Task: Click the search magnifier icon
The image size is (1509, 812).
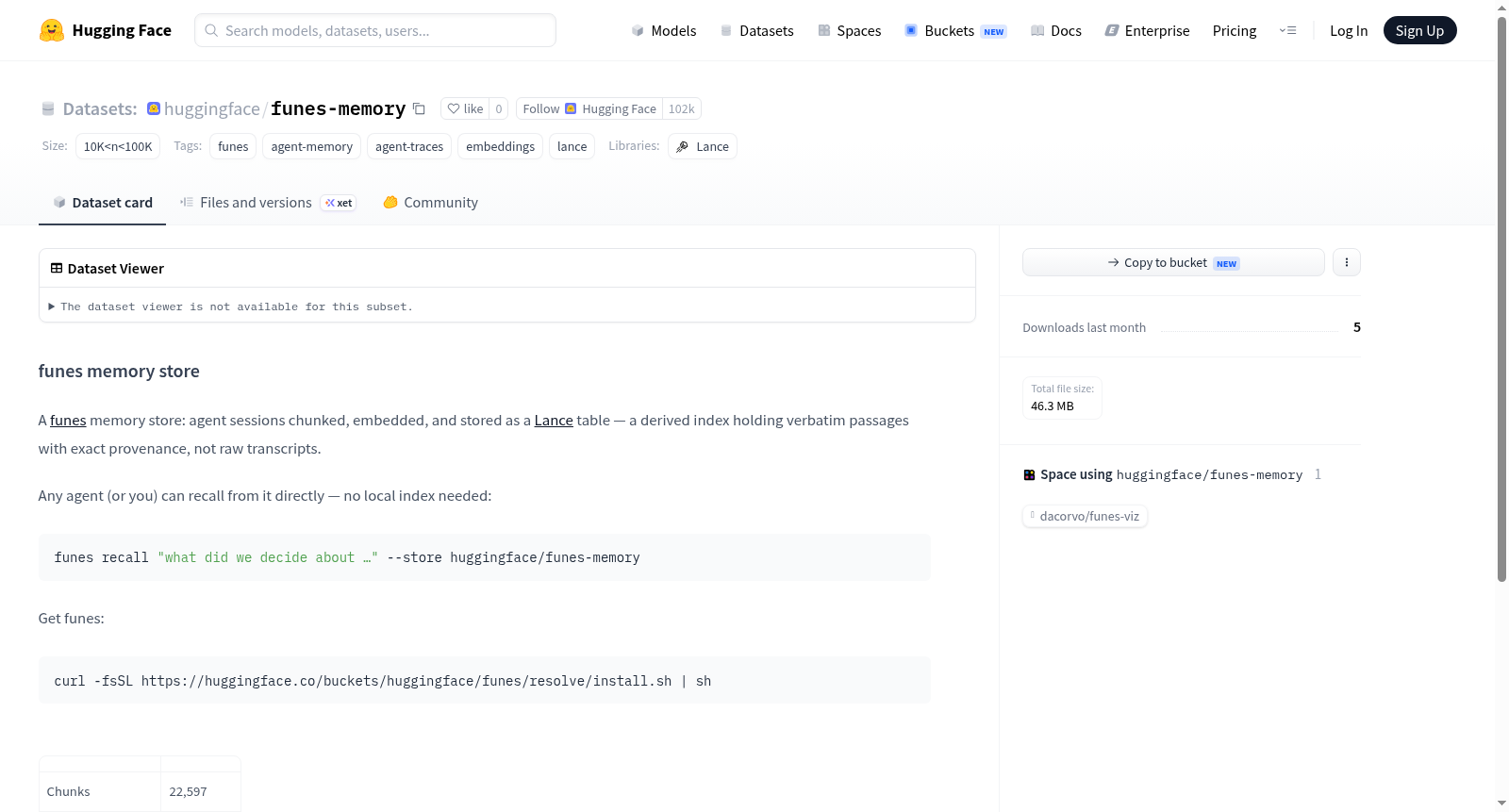Action: [211, 30]
